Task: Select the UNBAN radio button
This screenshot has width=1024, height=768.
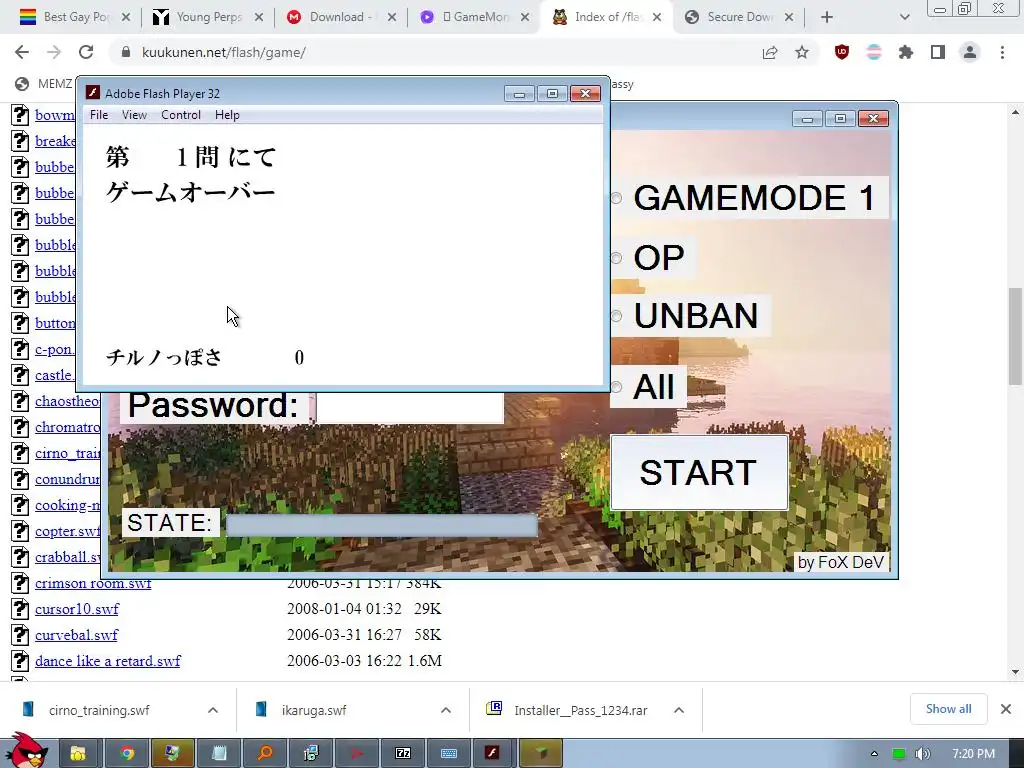Action: [616, 316]
